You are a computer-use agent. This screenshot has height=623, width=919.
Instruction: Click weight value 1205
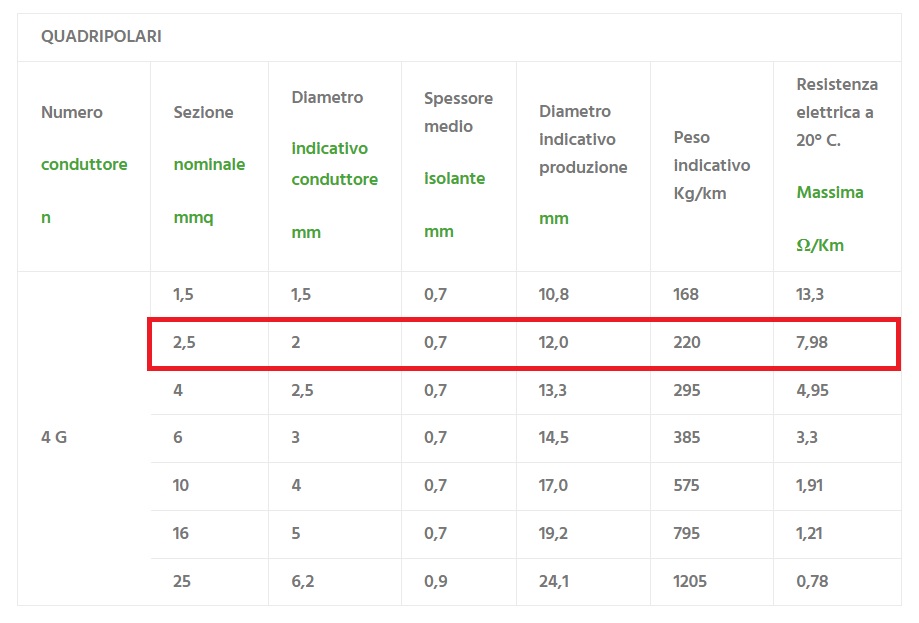coord(691,581)
